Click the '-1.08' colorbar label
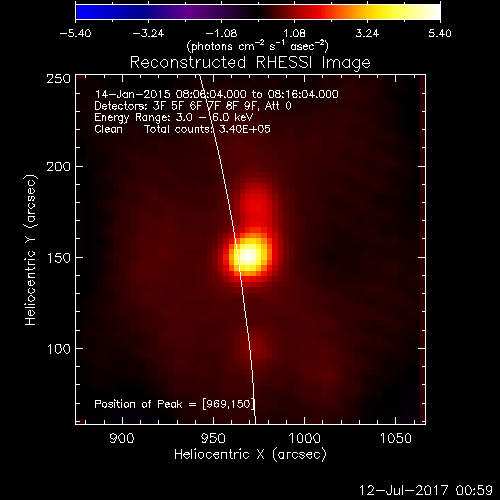Screen dimensions: 500x500 pos(221,33)
